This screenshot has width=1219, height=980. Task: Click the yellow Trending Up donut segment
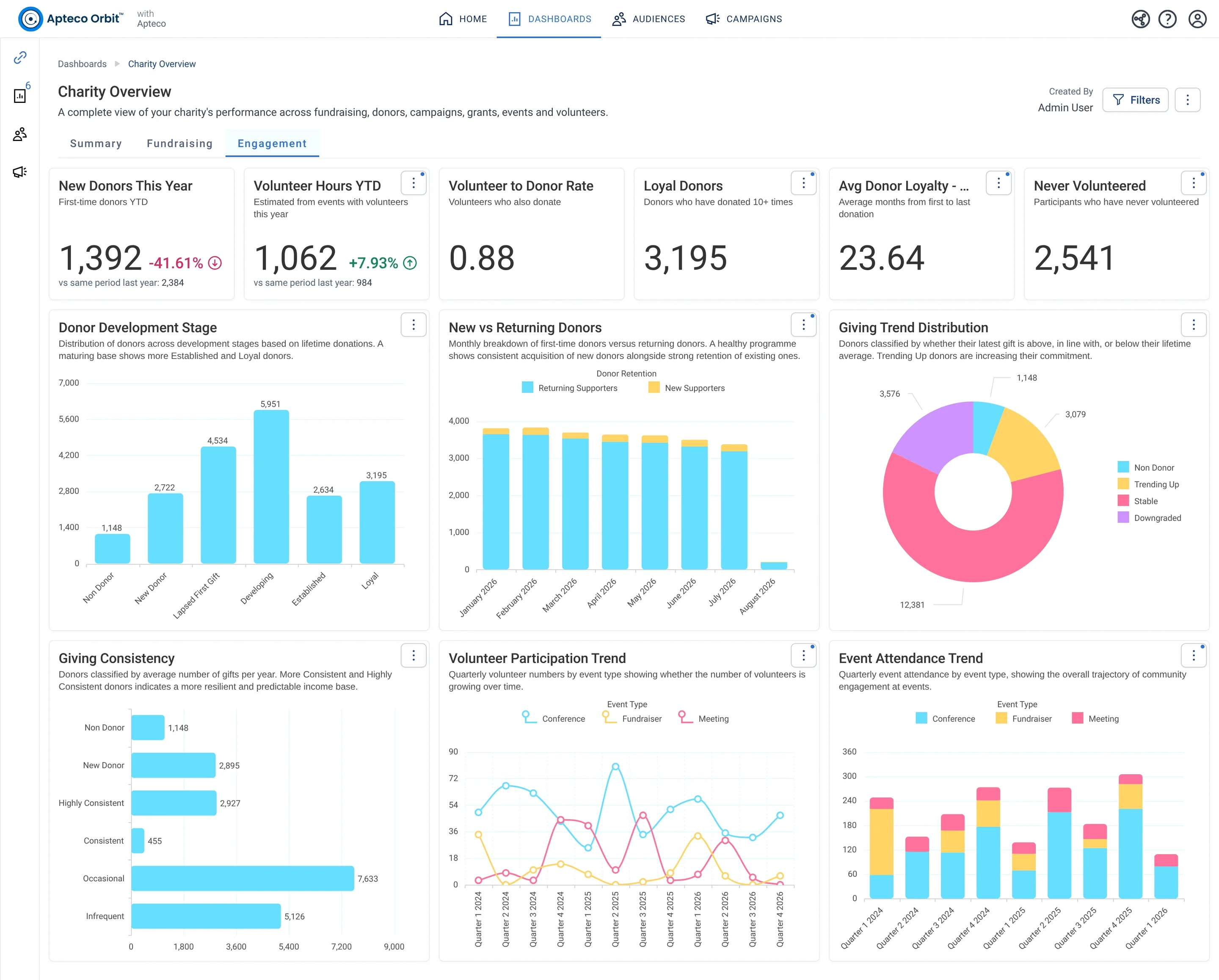tap(1024, 444)
